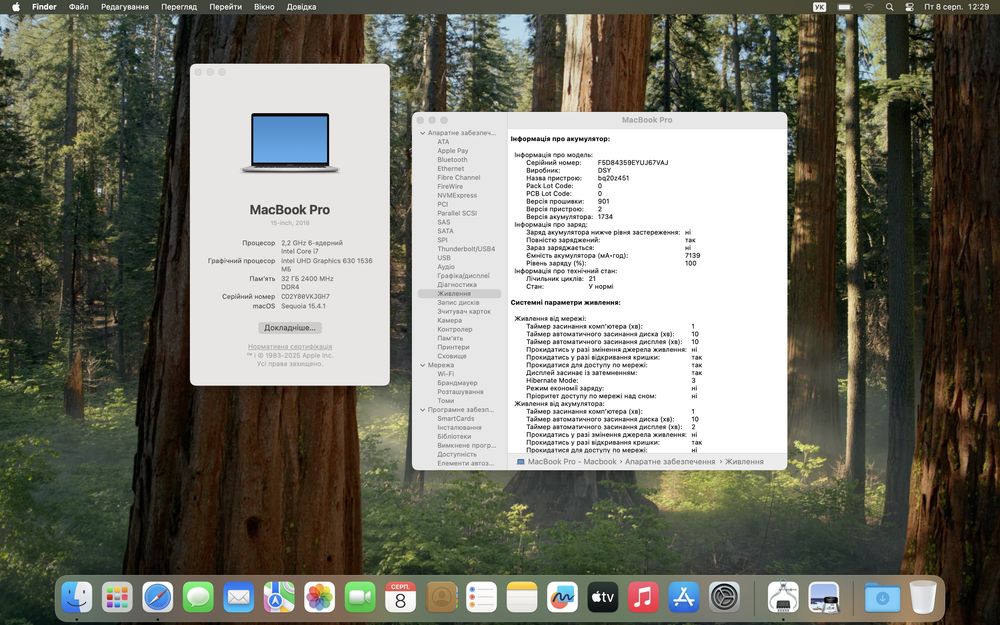Open App Store in the Dock
The image size is (1000, 625).
684,598
